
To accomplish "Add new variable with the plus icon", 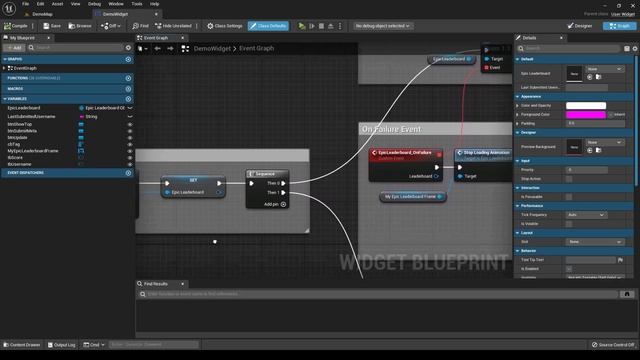I will [128, 99].
